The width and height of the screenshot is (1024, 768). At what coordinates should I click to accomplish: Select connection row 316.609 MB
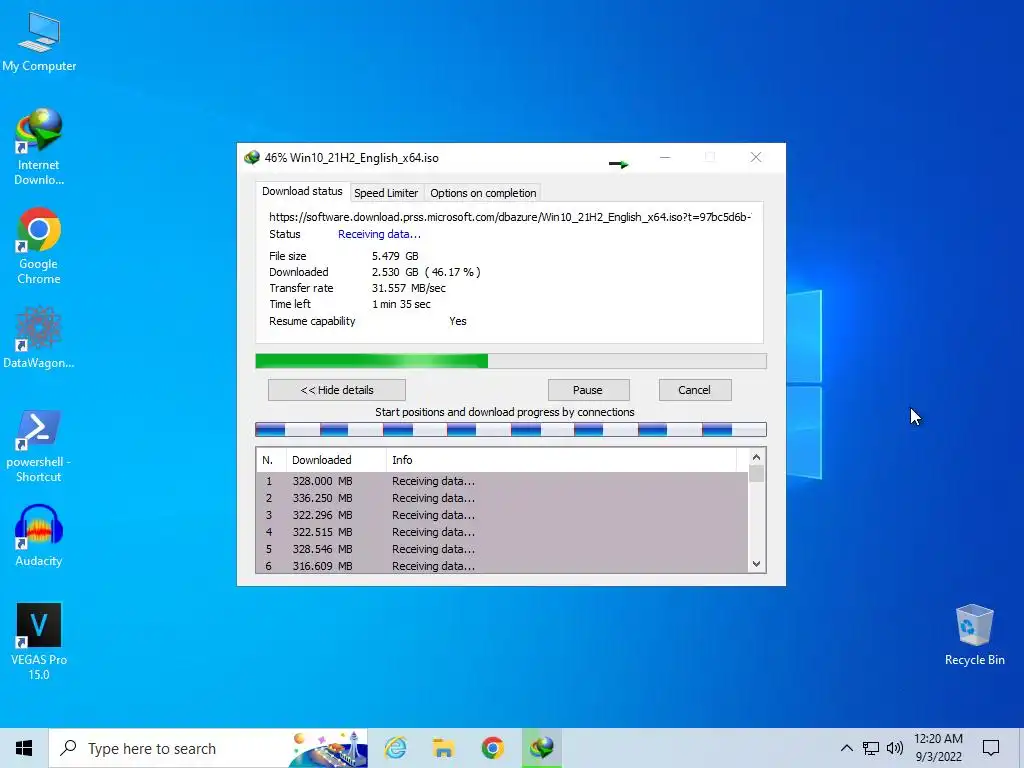click(502, 566)
